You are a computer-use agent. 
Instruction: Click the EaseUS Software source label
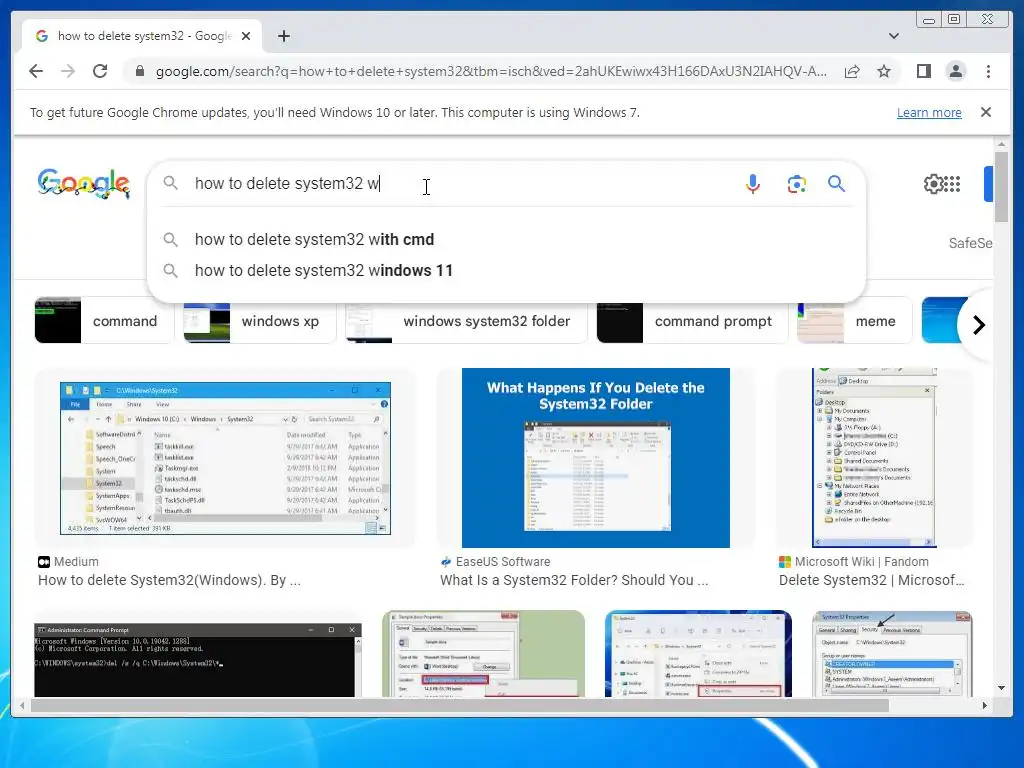coord(503,562)
